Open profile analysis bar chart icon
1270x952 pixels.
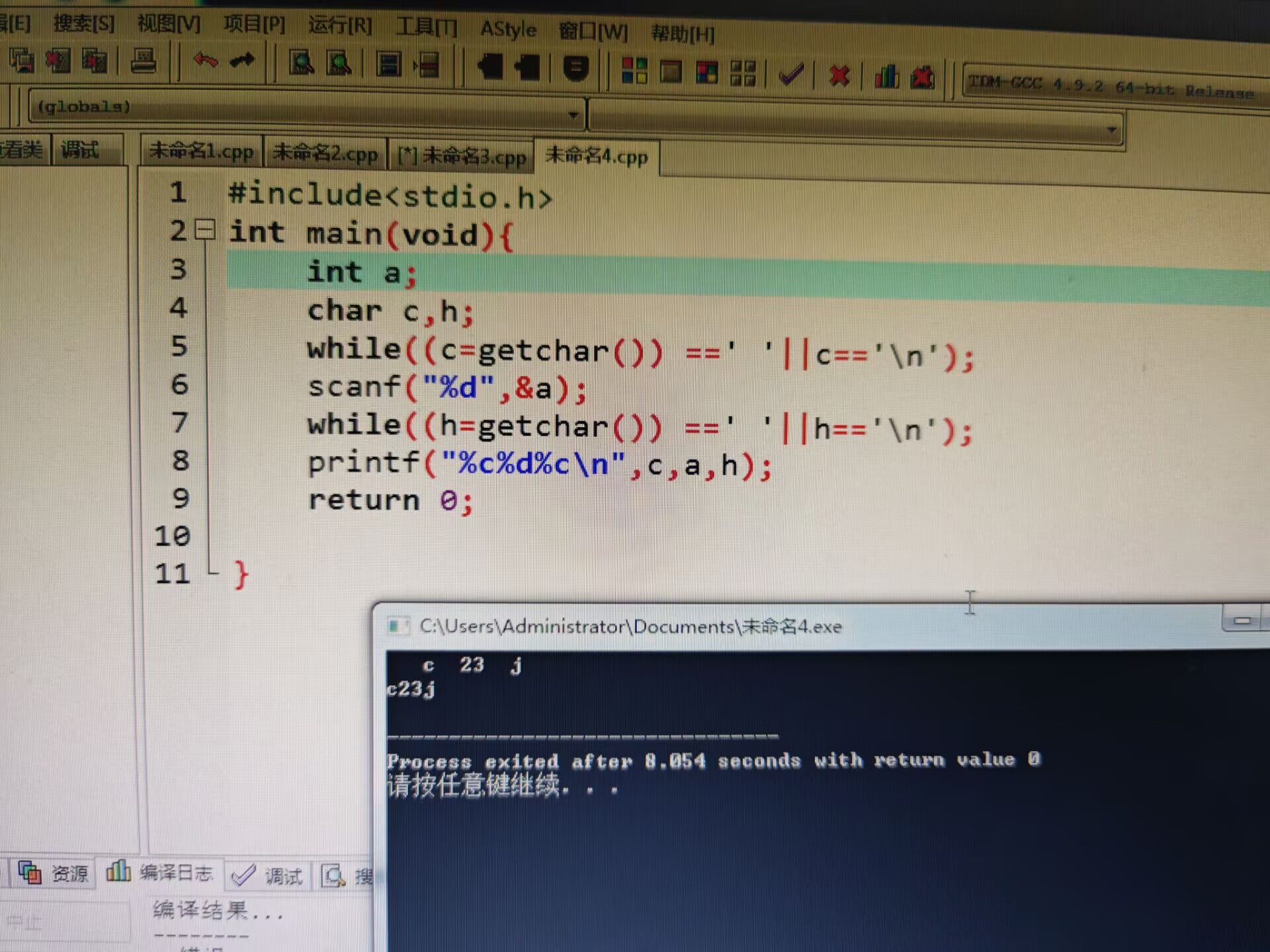point(886,77)
